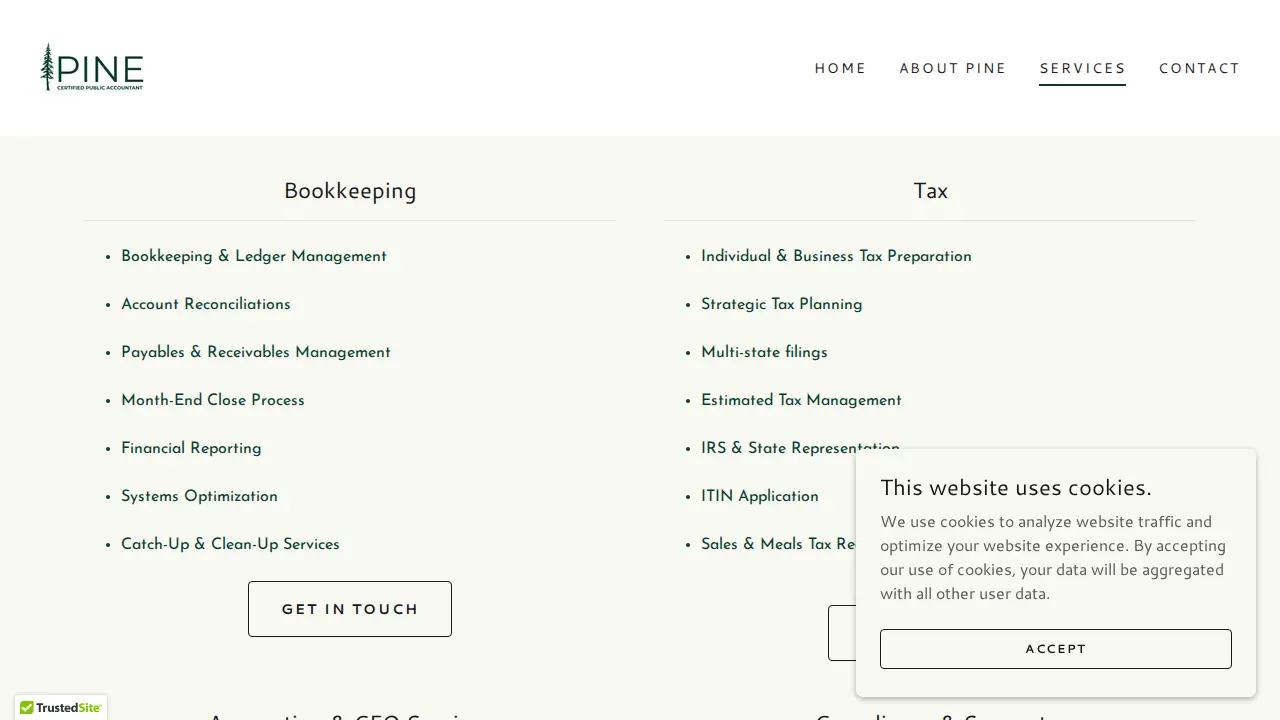Select Catch-Up & Clean-Up Services item
The width and height of the screenshot is (1280, 720).
[x=230, y=544]
